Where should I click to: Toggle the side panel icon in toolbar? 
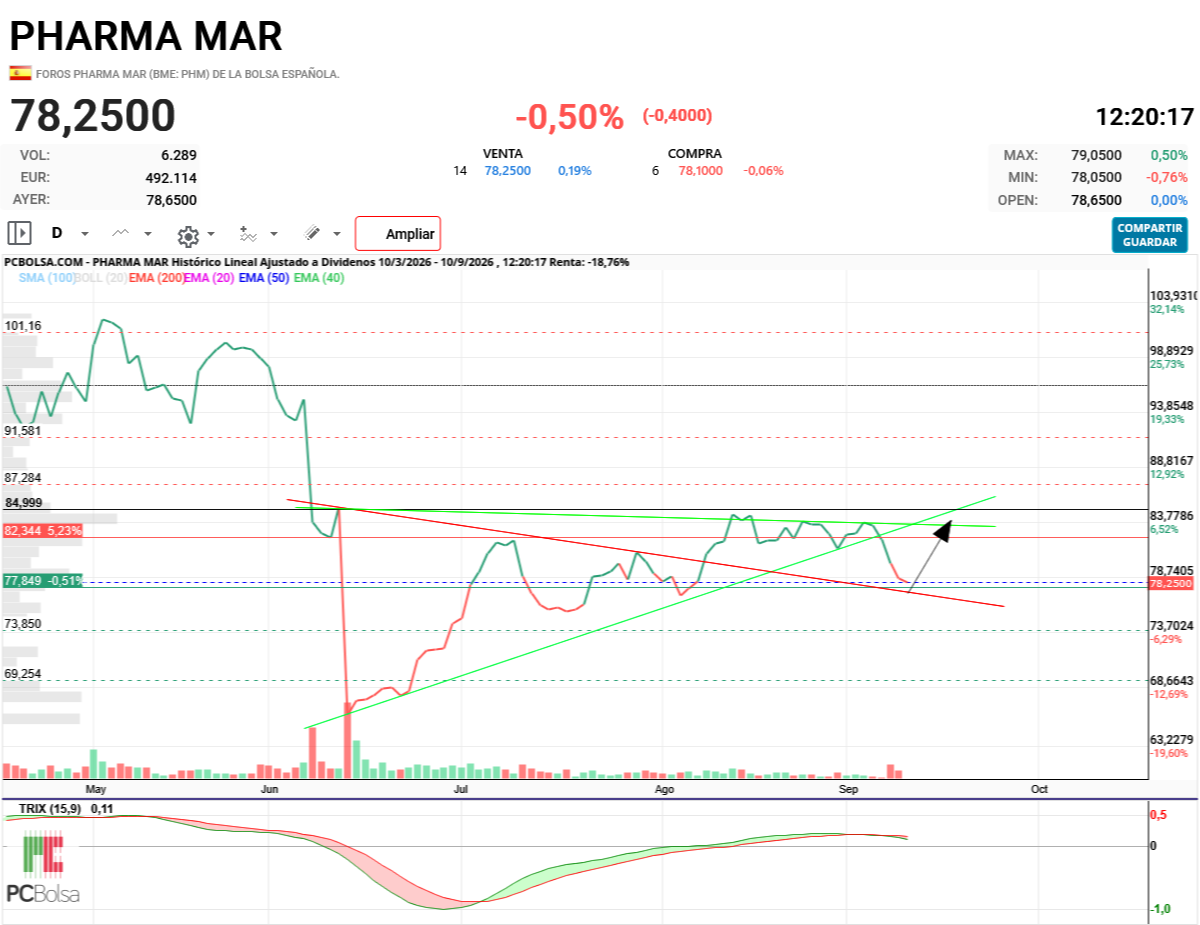pos(19,234)
